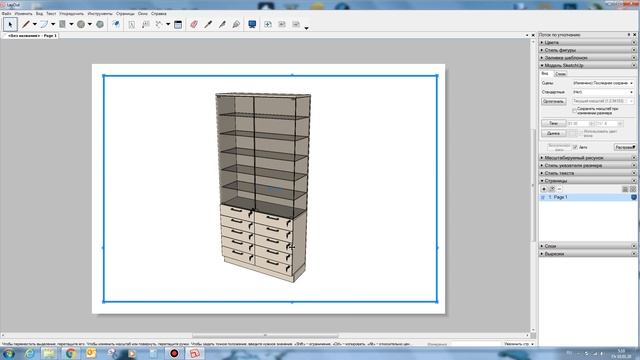Viewport: 640px width, 360px height.
Task: Click the Тени shadows button
Action: (x=553, y=123)
